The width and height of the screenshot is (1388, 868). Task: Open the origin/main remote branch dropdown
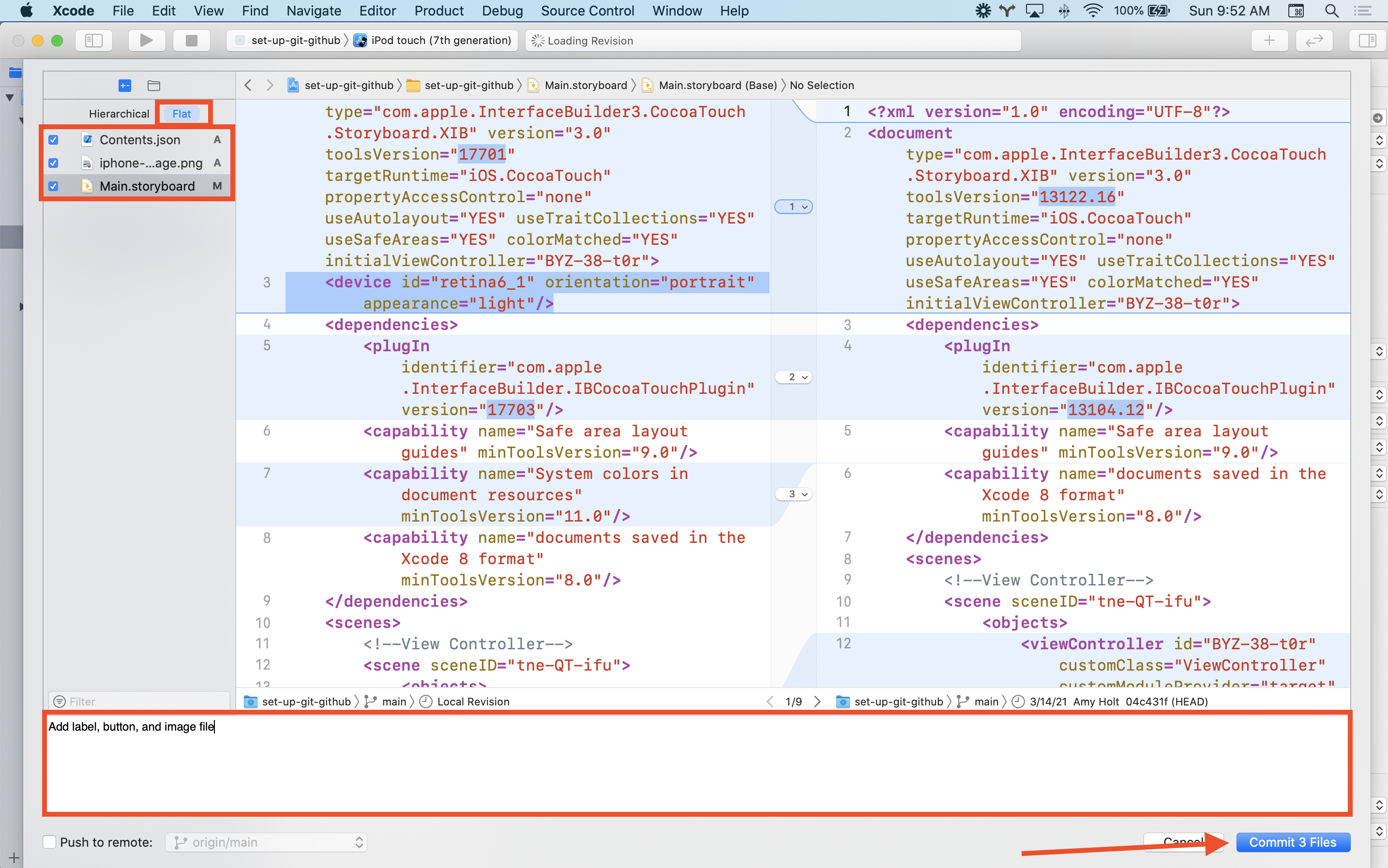pyautogui.click(x=267, y=842)
